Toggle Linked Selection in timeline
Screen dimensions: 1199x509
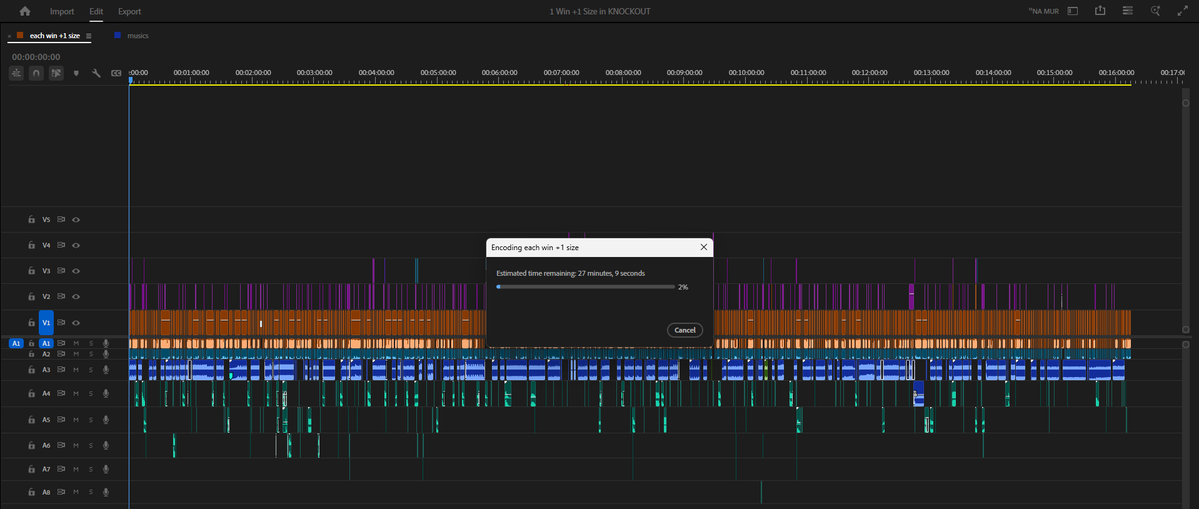tap(56, 73)
